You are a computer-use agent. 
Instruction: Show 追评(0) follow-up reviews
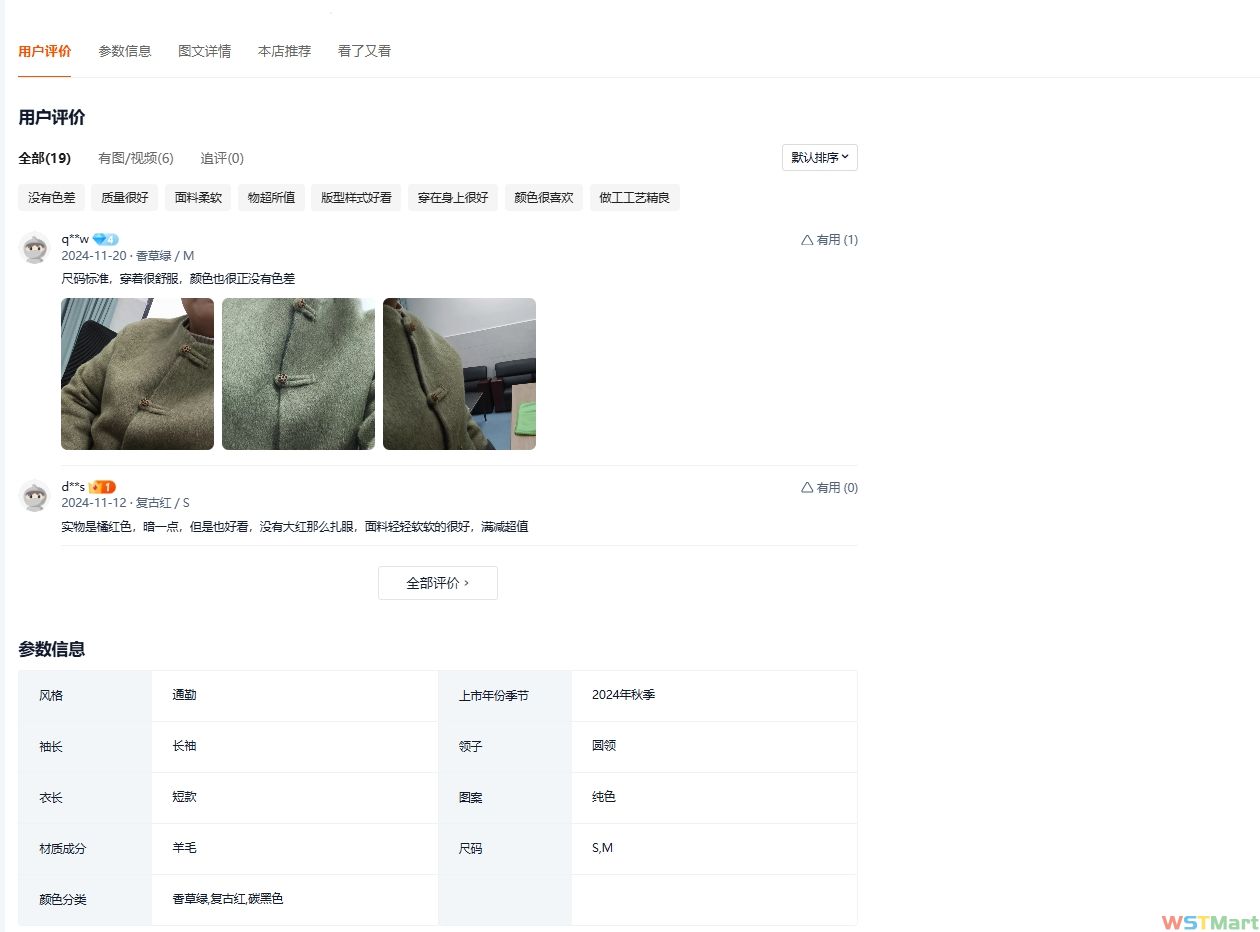222,158
